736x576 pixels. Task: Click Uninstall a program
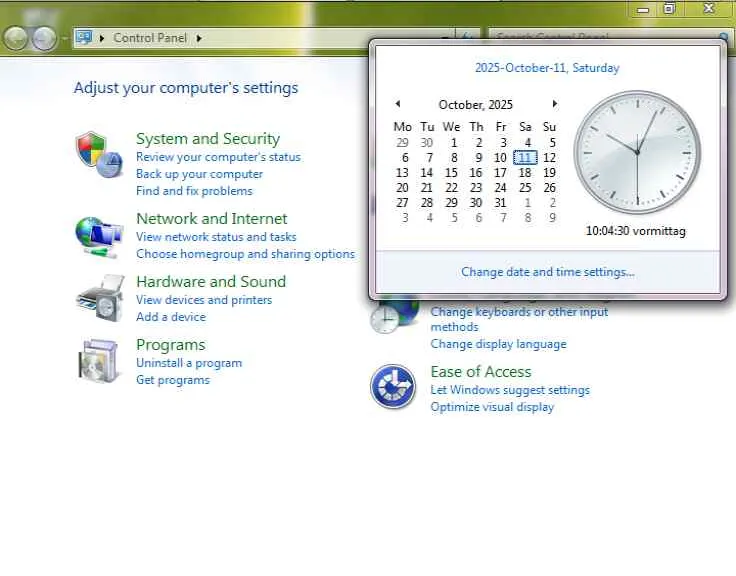point(189,363)
